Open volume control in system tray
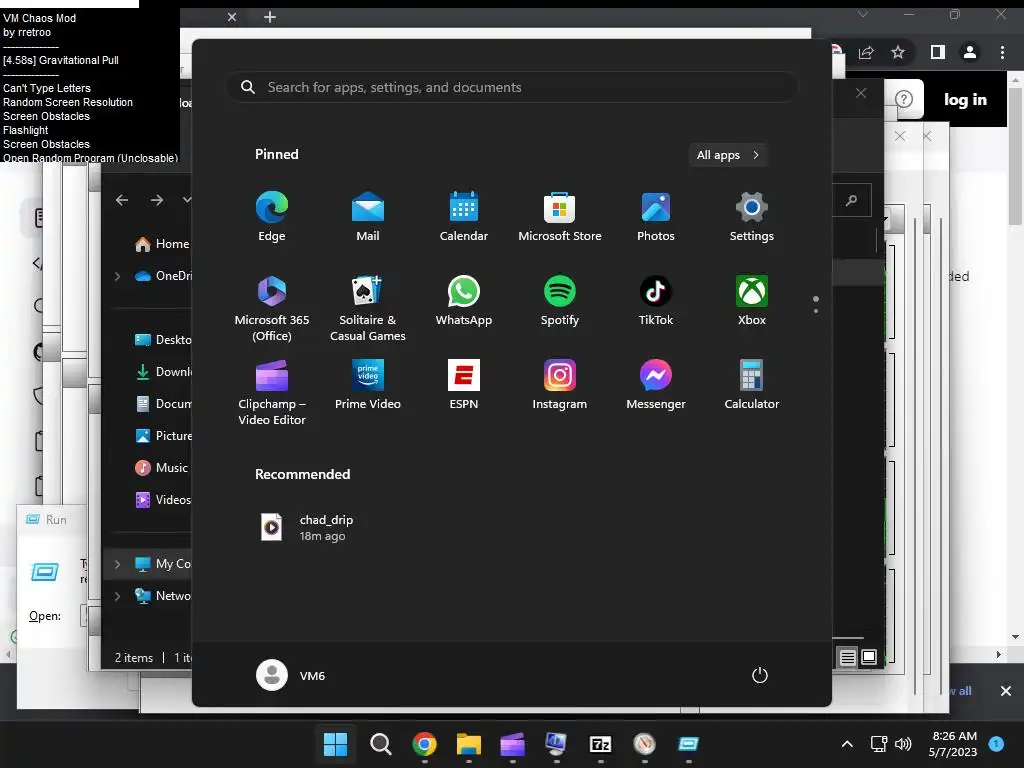Image resolution: width=1024 pixels, height=768 pixels. [x=903, y=744]
